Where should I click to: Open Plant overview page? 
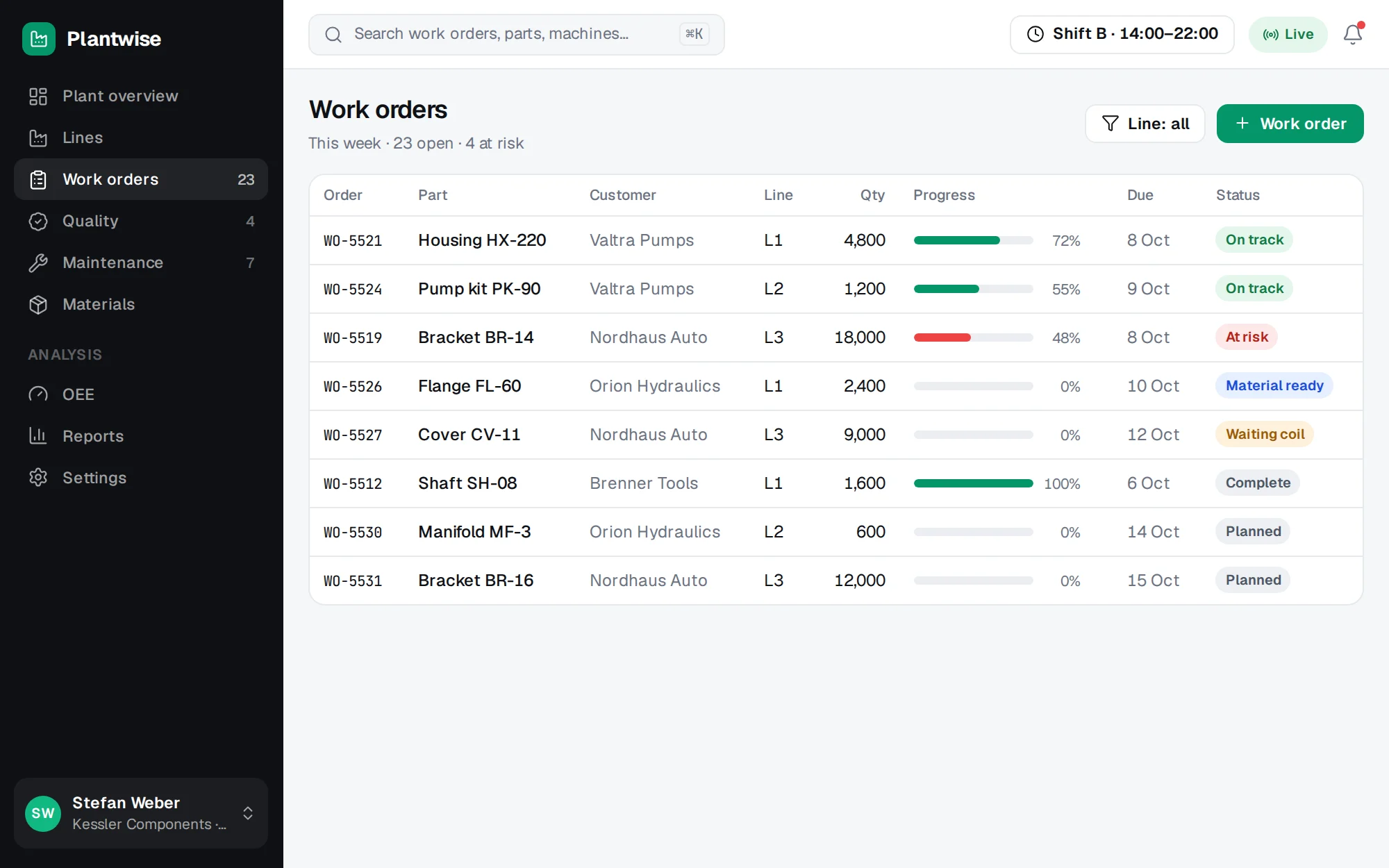(141, 96)
